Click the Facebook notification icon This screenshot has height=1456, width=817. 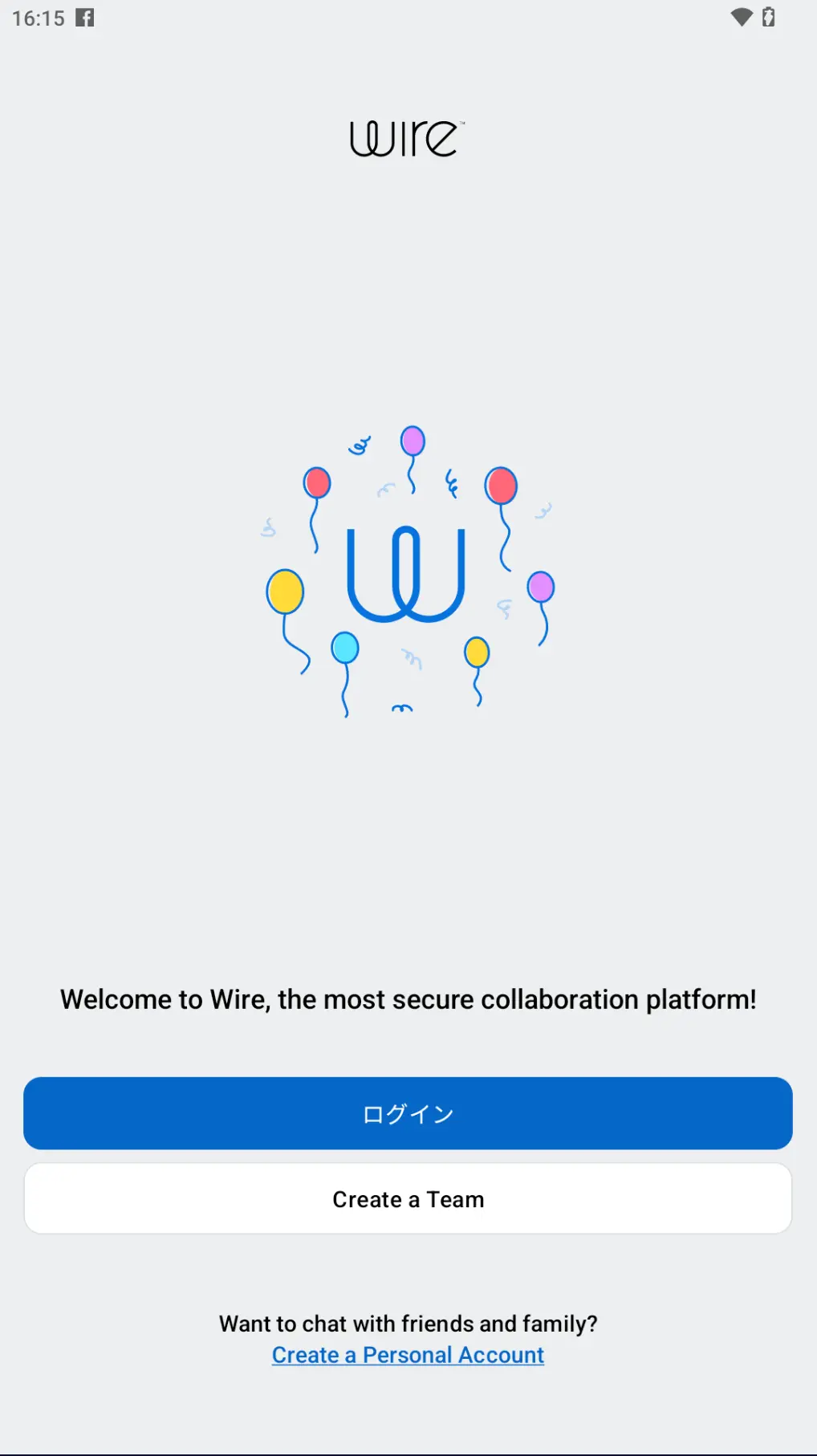point(85,18)
